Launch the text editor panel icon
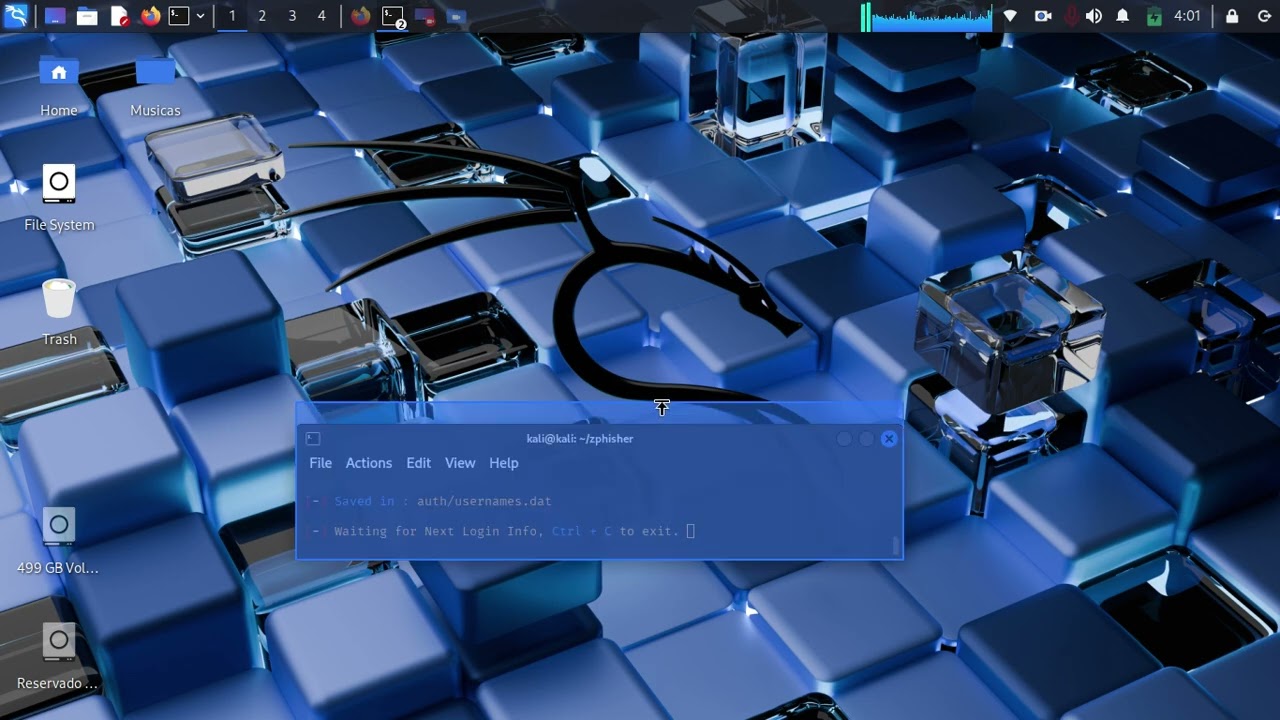Image resolution: width=1280 pixels, height=720 pixels. [x=119, y=16]
